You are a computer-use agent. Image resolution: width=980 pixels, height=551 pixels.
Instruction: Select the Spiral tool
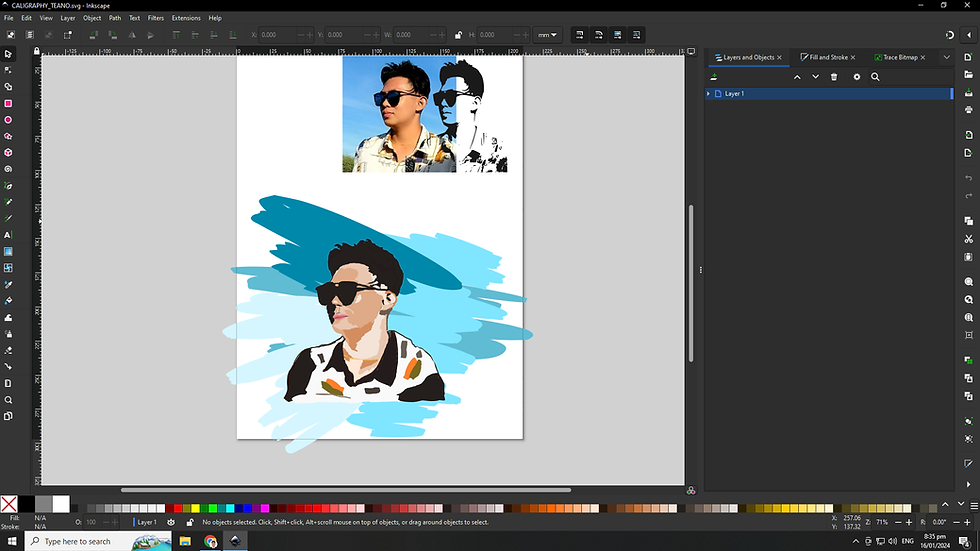click(8, 169)
